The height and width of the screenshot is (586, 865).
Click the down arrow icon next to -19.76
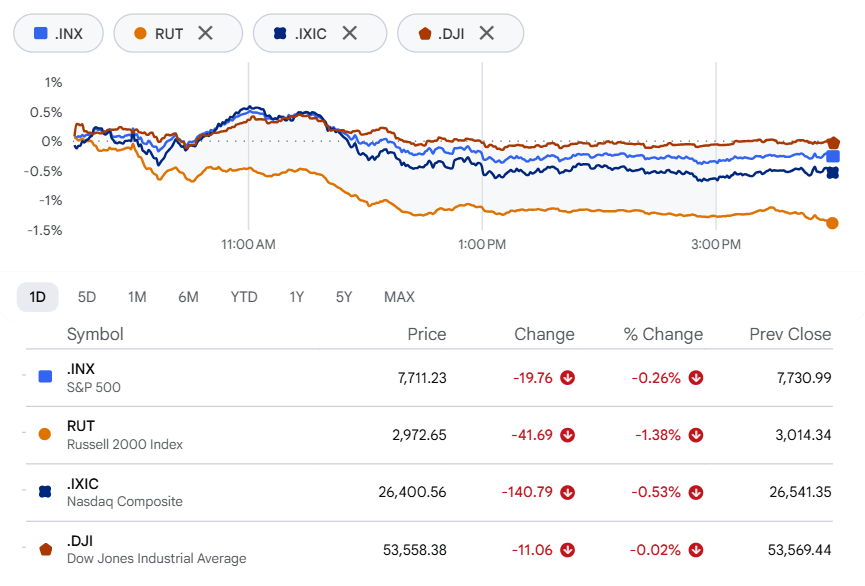(568, 378)
